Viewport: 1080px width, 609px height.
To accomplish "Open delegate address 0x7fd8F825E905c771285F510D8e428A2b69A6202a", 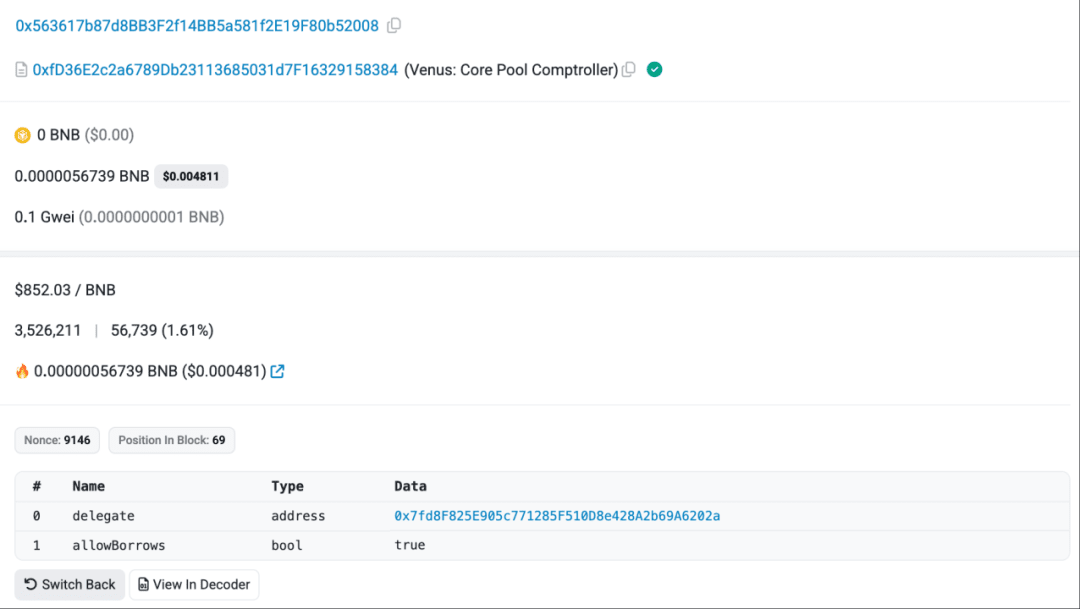I will pyautogui.click(x=557, y=516).
